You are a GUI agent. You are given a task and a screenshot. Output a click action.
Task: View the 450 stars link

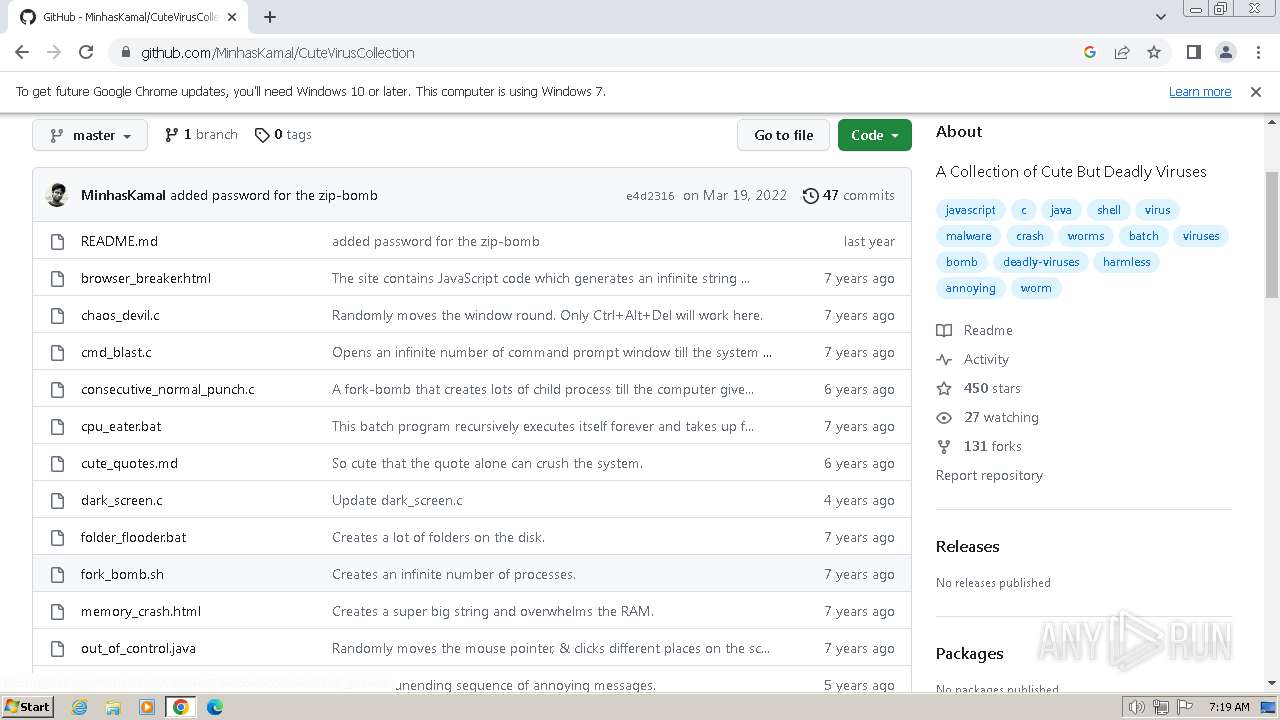pyautogui.click(x=979, y=388)
